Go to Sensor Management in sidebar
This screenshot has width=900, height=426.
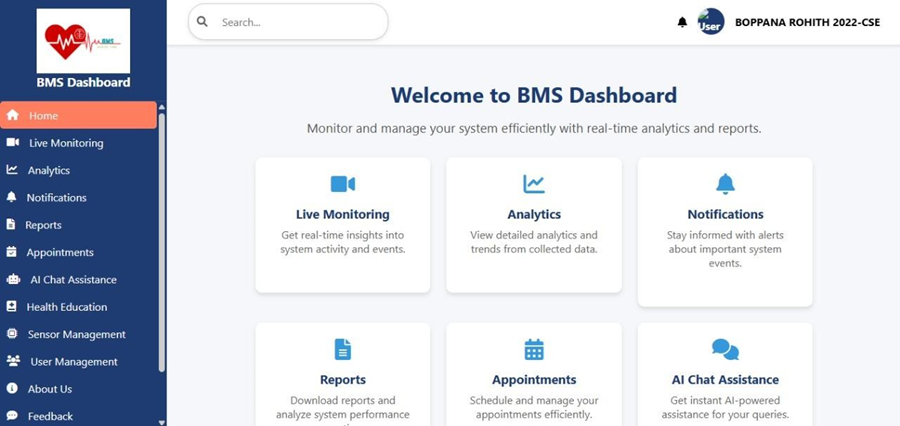click(76, 334)
